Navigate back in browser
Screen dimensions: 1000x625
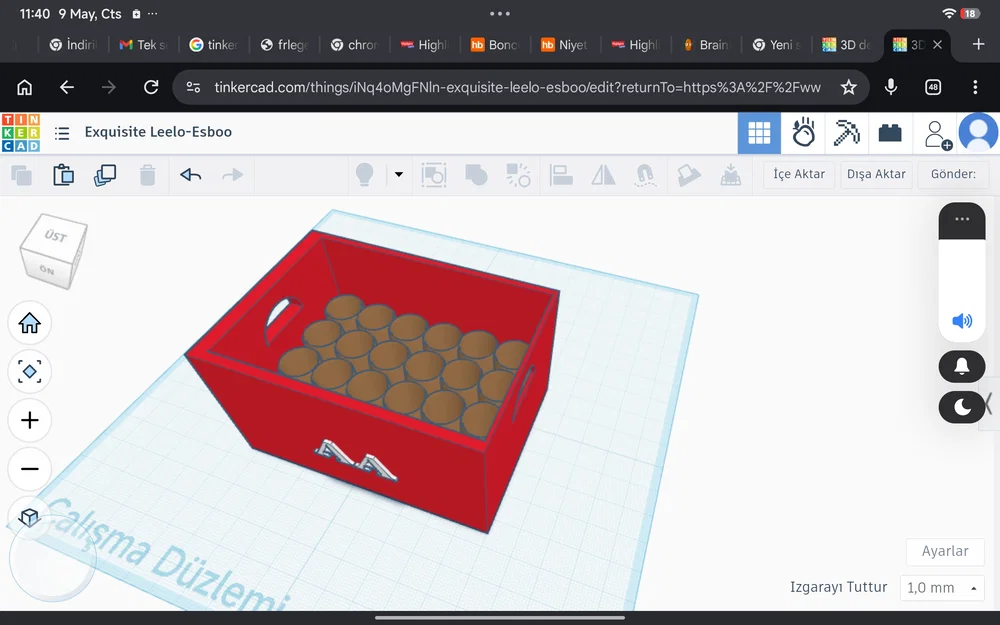pyautogui.click(x=67, y=87)
